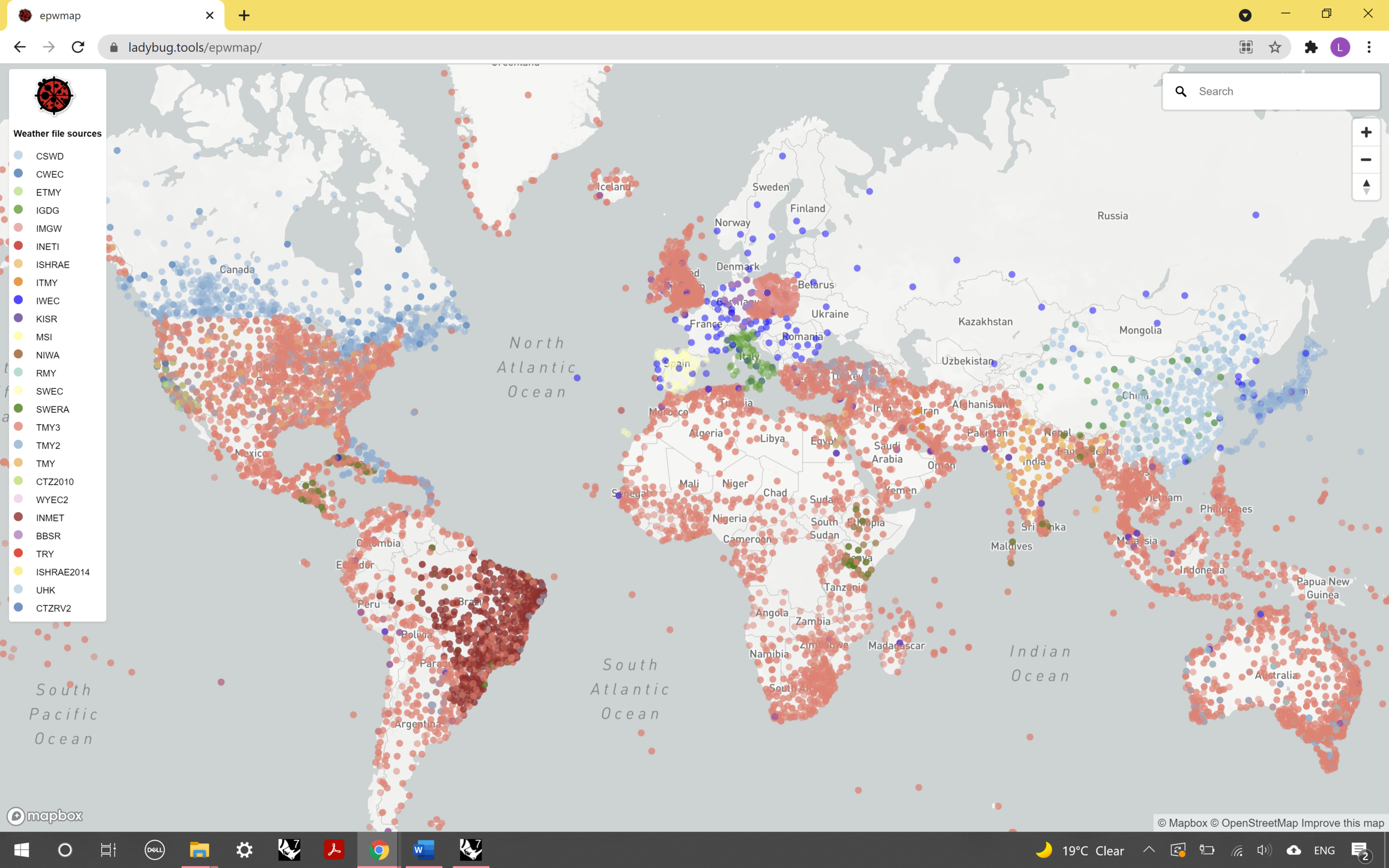The height and width of the screenshot is (868, 1389).
Task: Reload the epwmap page
Action: 78,47
